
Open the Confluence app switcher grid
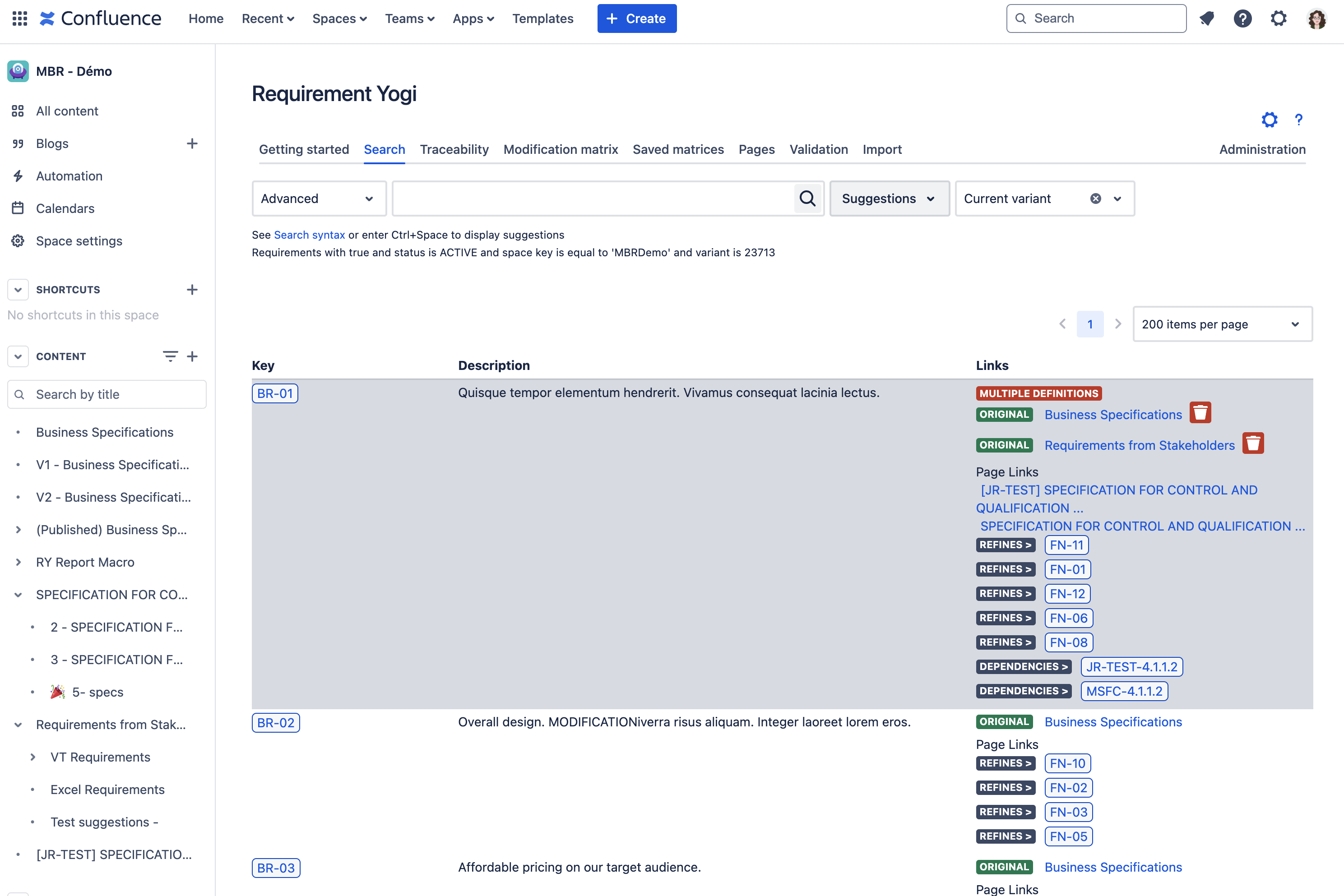[19, 18]
